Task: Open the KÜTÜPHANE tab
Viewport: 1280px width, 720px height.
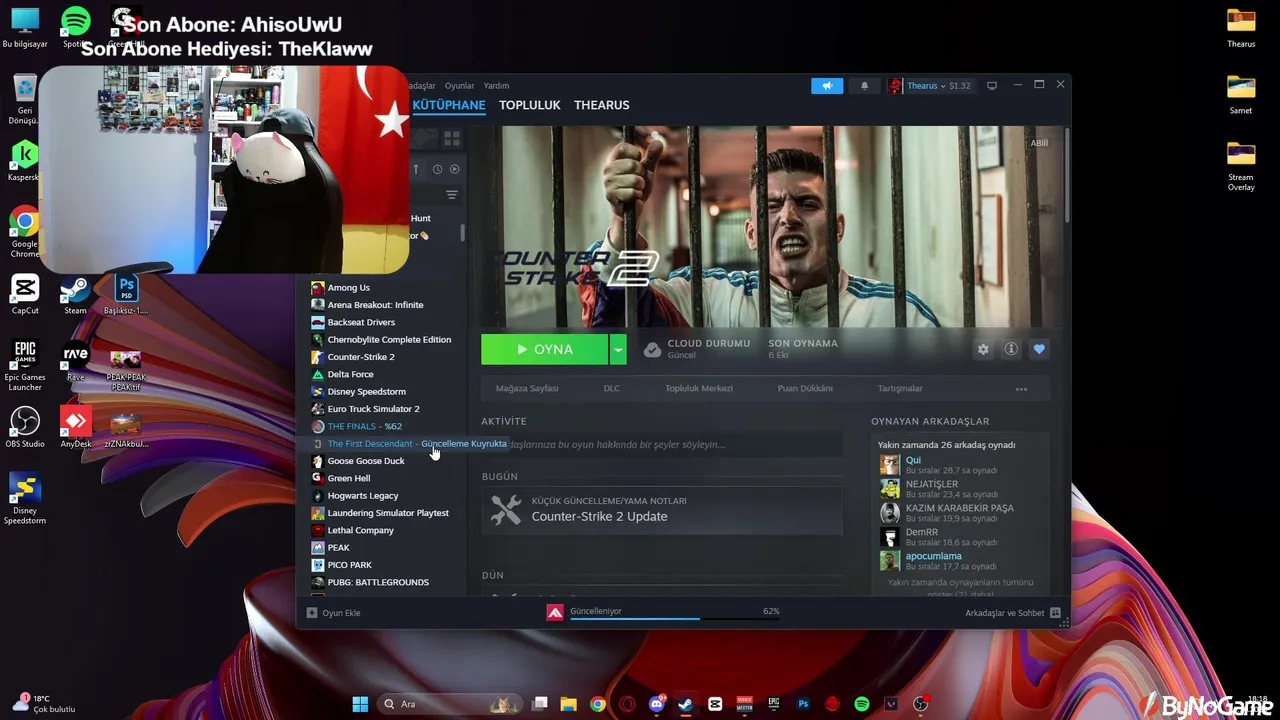Action: click(449, 105)
